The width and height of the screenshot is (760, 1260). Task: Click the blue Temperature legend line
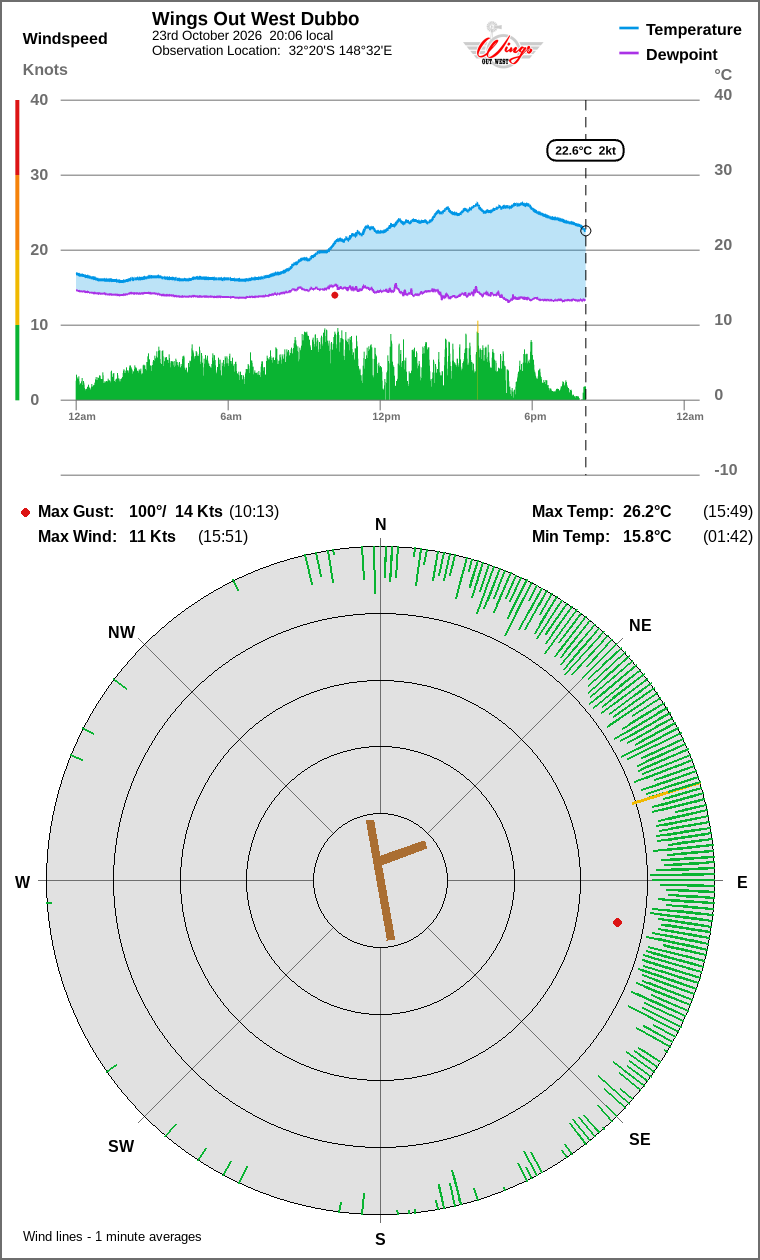tap(629, 29)
